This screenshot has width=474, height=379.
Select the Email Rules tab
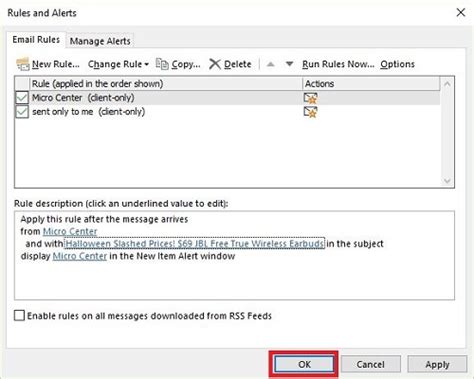click(36, 40)
